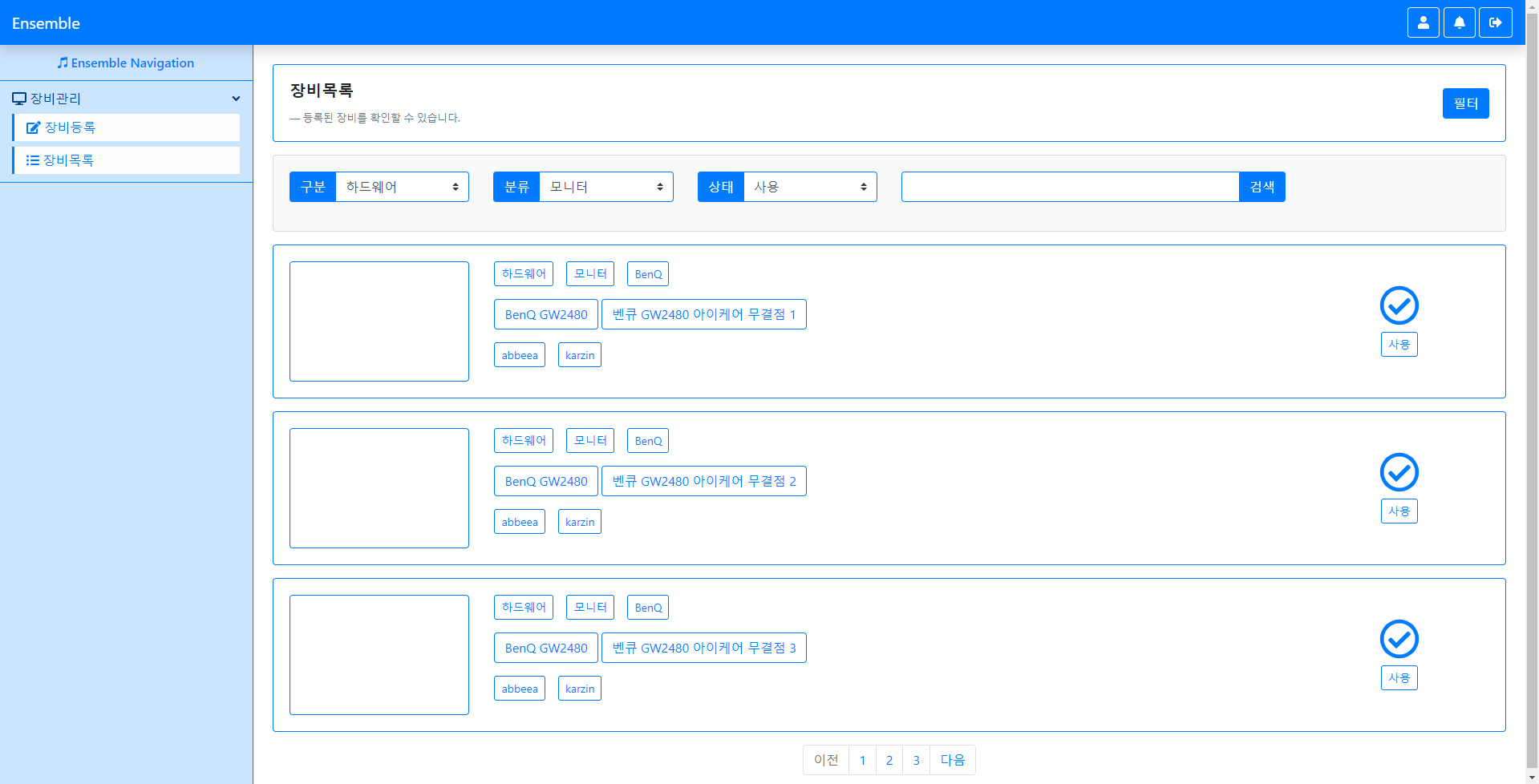Click karzin tag in third card
1539x784 pixels.
click(x=580, y=689)
